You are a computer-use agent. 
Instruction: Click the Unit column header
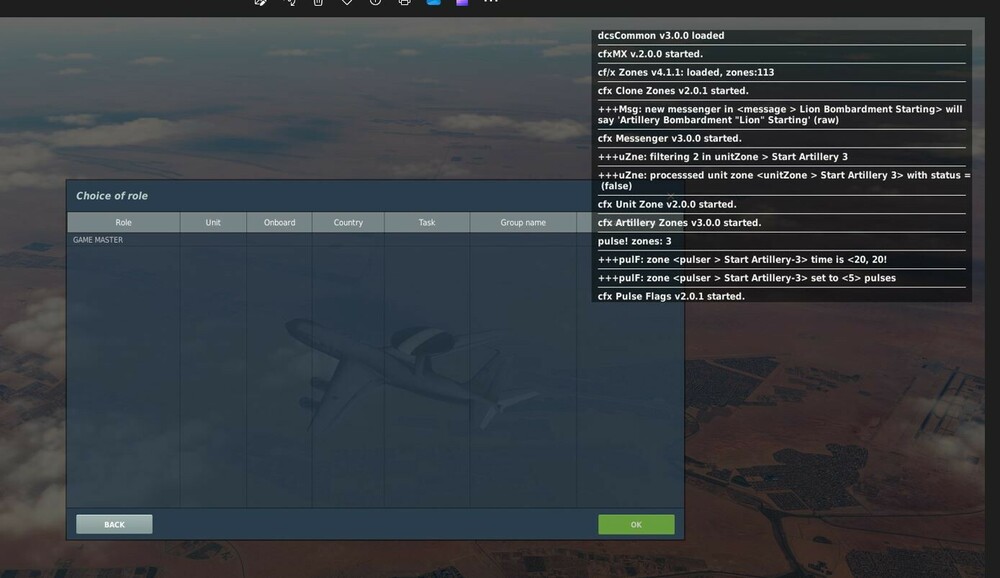tap(213, 223)
